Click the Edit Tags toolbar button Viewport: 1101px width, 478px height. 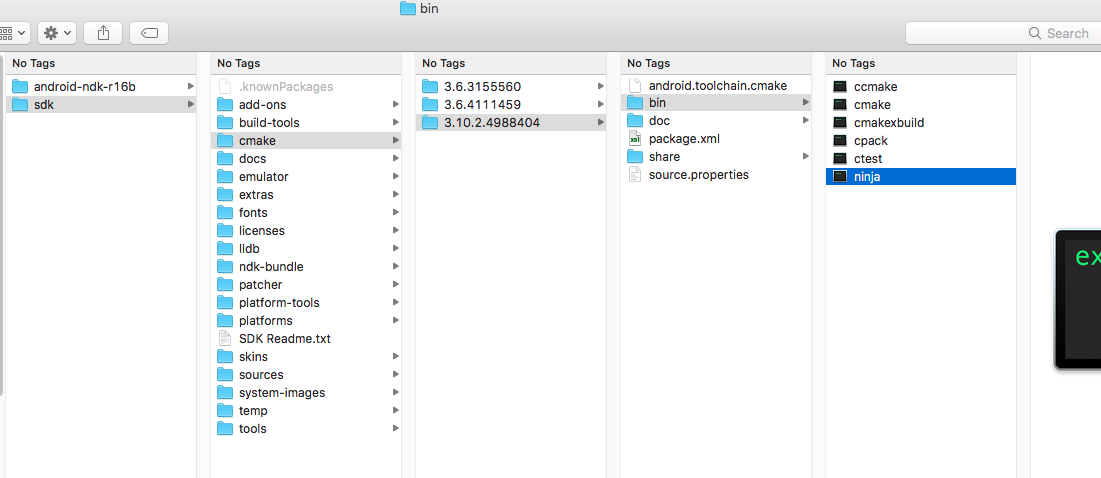click(x=149, y=33)
